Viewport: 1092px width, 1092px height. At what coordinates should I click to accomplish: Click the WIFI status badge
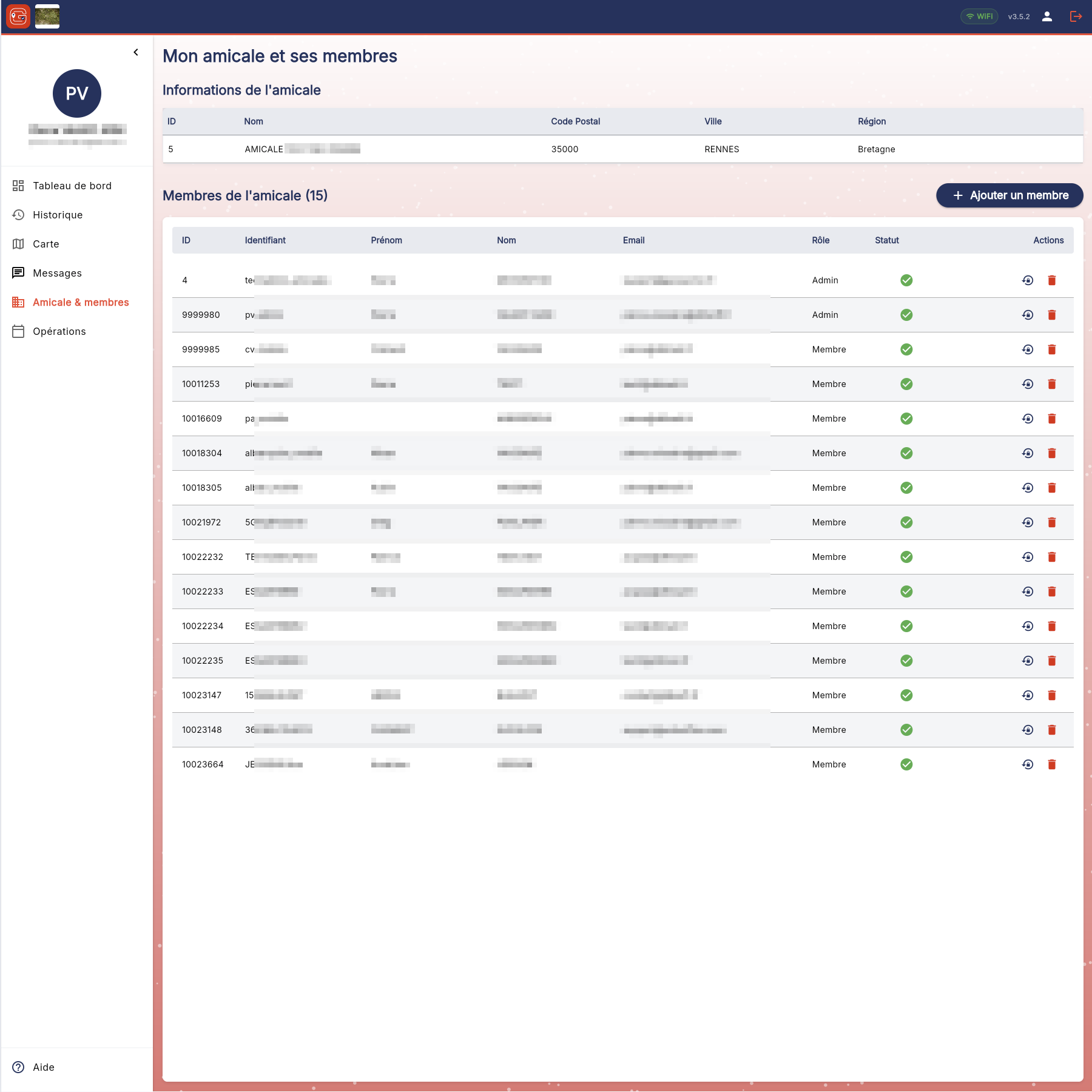pyautogui.click(x=979, y=16)
